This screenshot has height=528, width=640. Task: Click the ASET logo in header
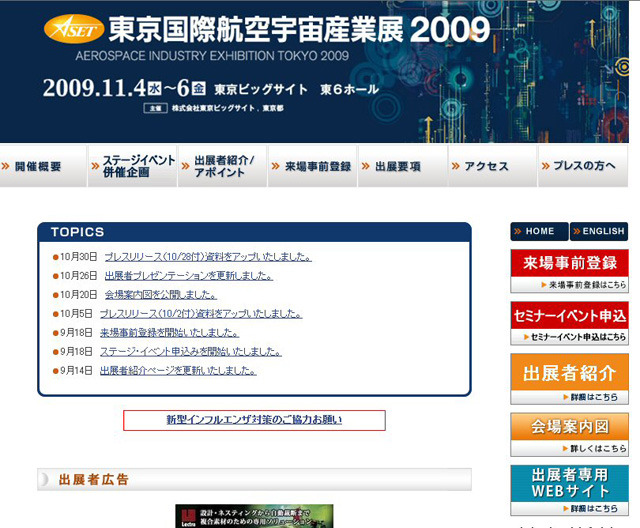(73, 29)
